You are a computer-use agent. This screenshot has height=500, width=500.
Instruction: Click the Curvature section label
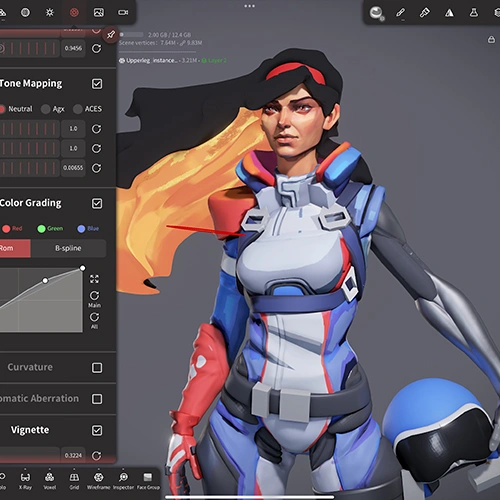(30, 367)
